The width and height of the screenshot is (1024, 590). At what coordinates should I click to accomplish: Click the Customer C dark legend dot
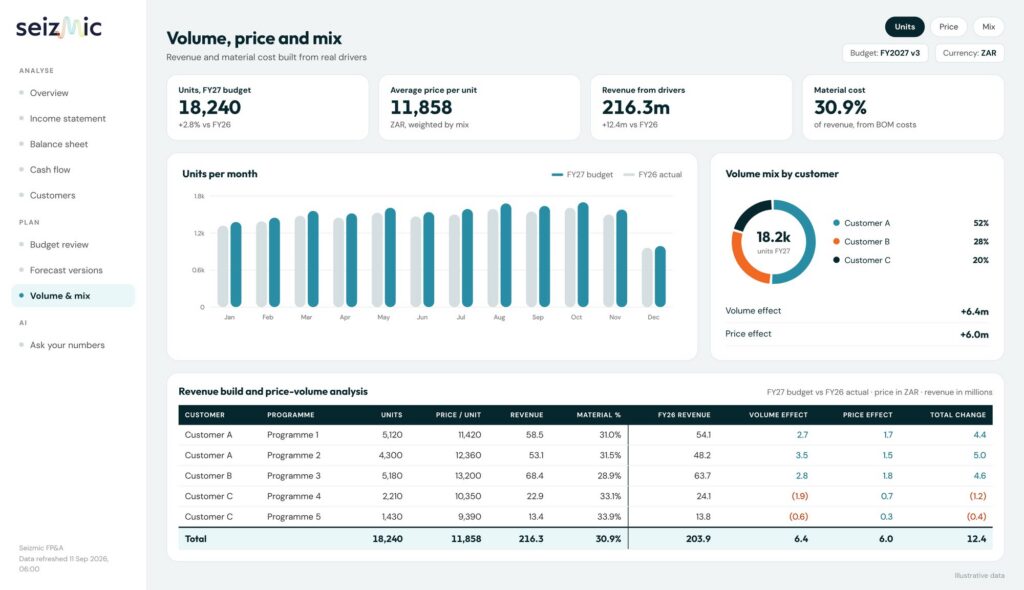pyautogui.click(x=836, y=260)
